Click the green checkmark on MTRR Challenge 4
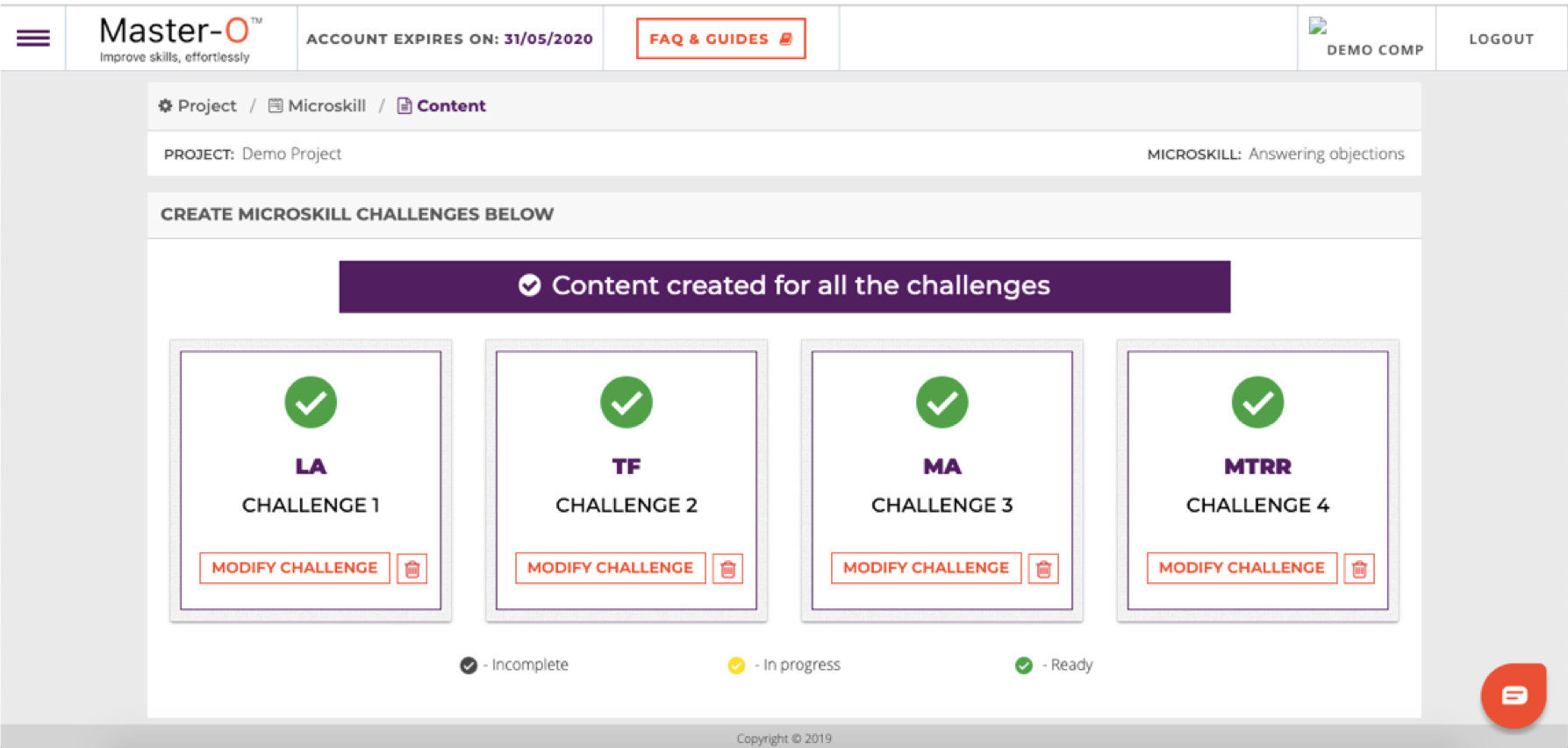Viewport: 1568px width, 748px height. pyautogui.click(x=1257, y=402)
